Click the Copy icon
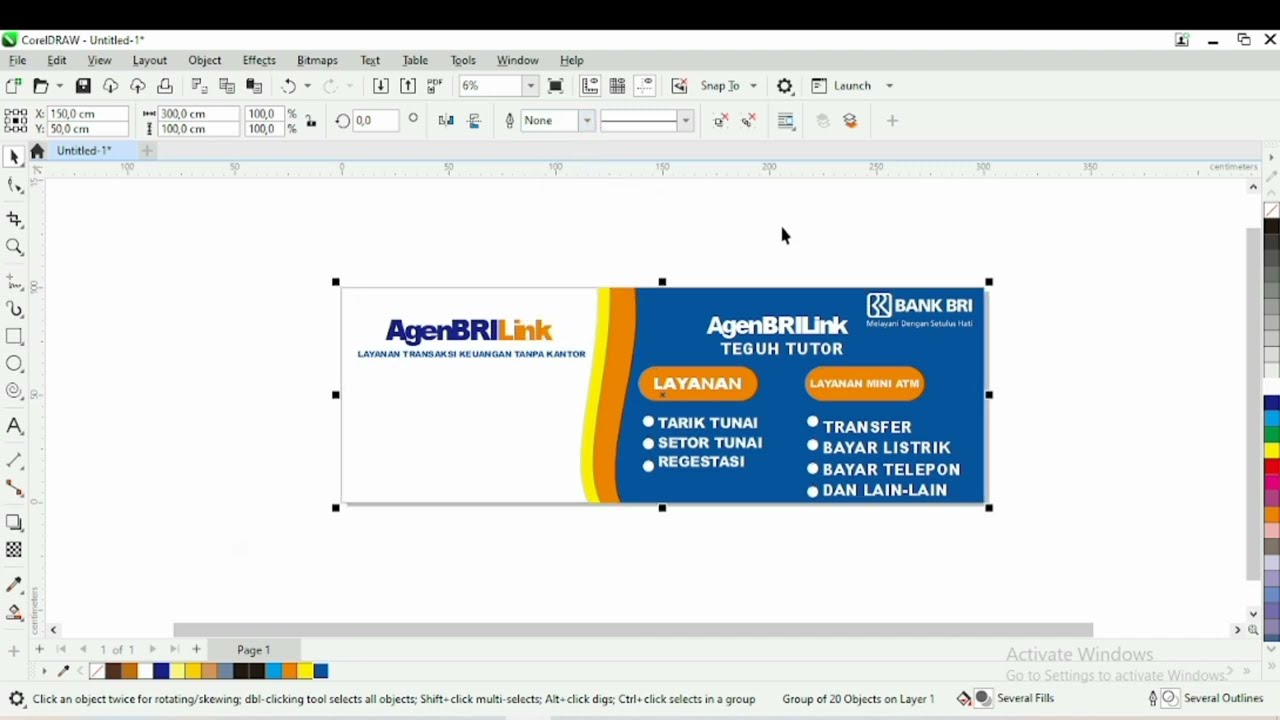Screen dimensions: 1280x720 point(227,86)
